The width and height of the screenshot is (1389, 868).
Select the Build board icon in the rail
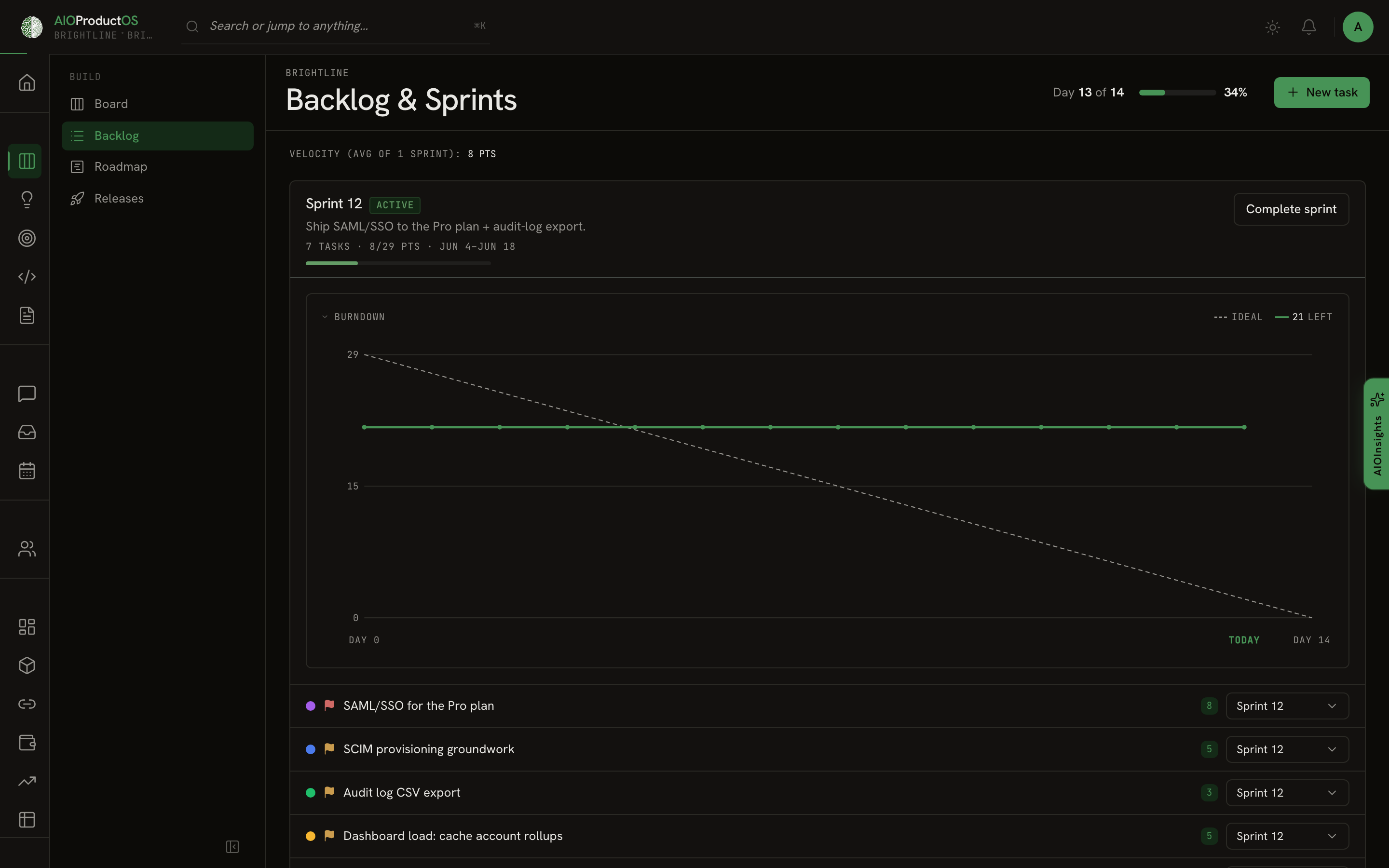[27, 161]
